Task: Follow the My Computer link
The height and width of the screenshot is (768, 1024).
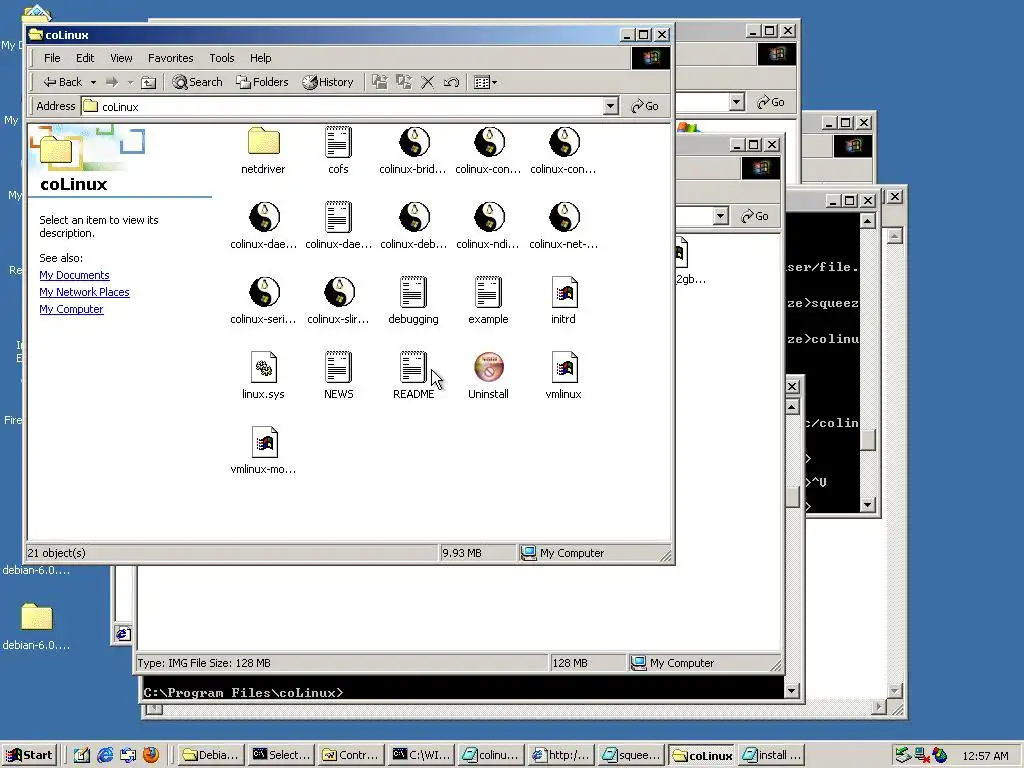Action: [x=71, y=309]
